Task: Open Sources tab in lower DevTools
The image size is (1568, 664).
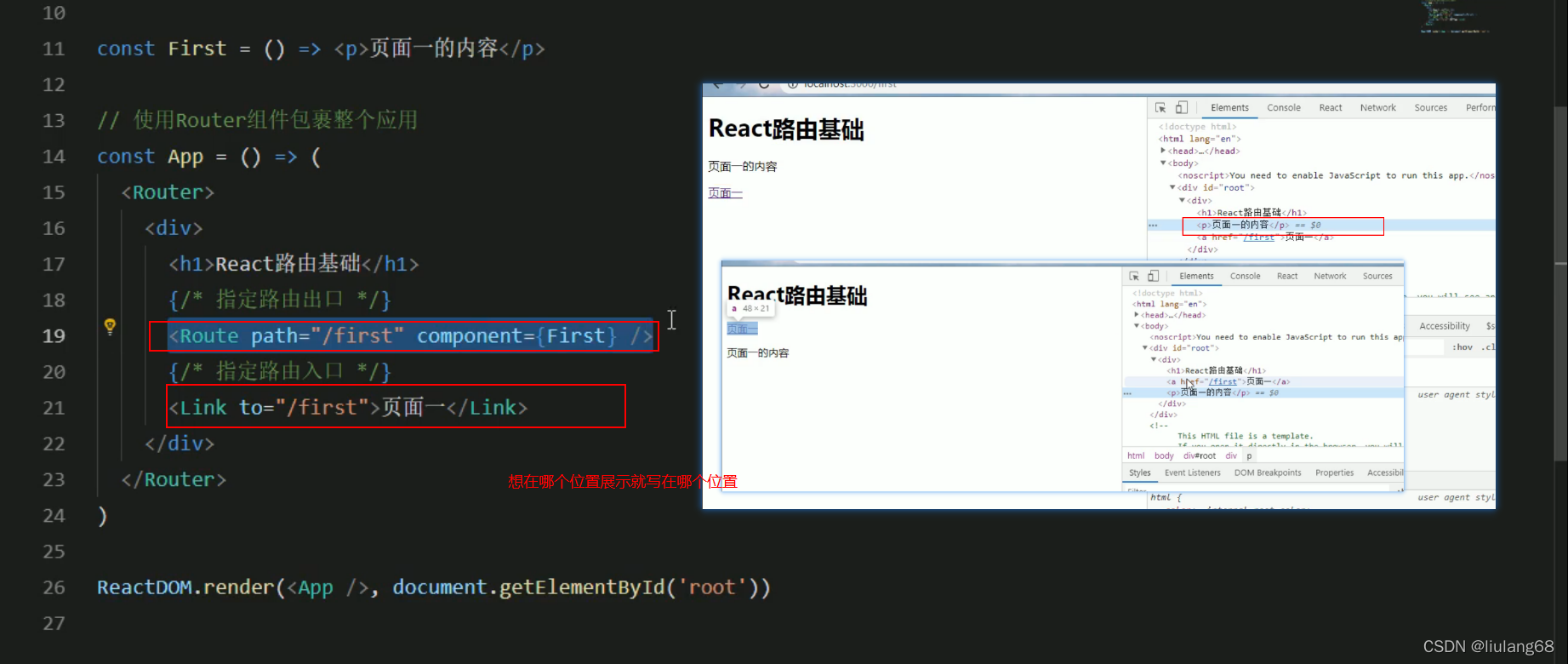Action: [x=1377, y=276]
